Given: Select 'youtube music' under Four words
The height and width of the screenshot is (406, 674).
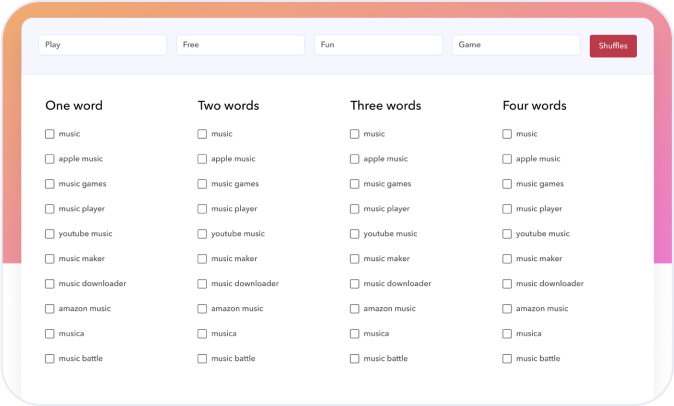Looking at the screenshot, I should pos(507,234).
